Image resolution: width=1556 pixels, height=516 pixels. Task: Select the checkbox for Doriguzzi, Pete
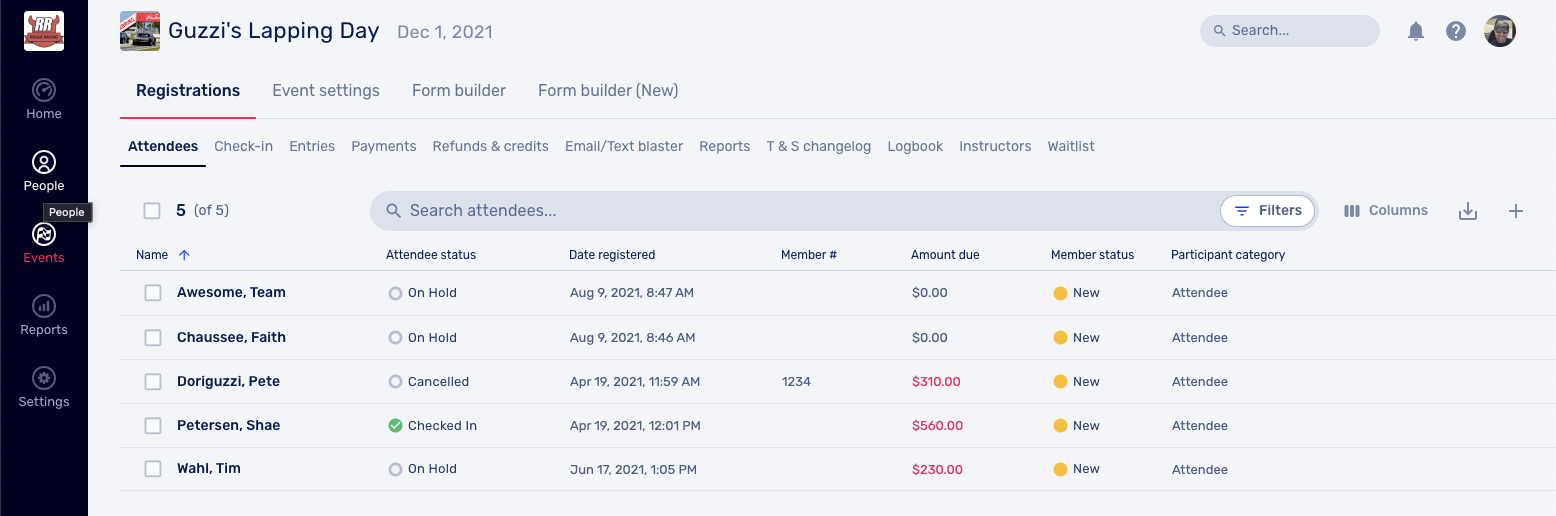click(153, 382)
